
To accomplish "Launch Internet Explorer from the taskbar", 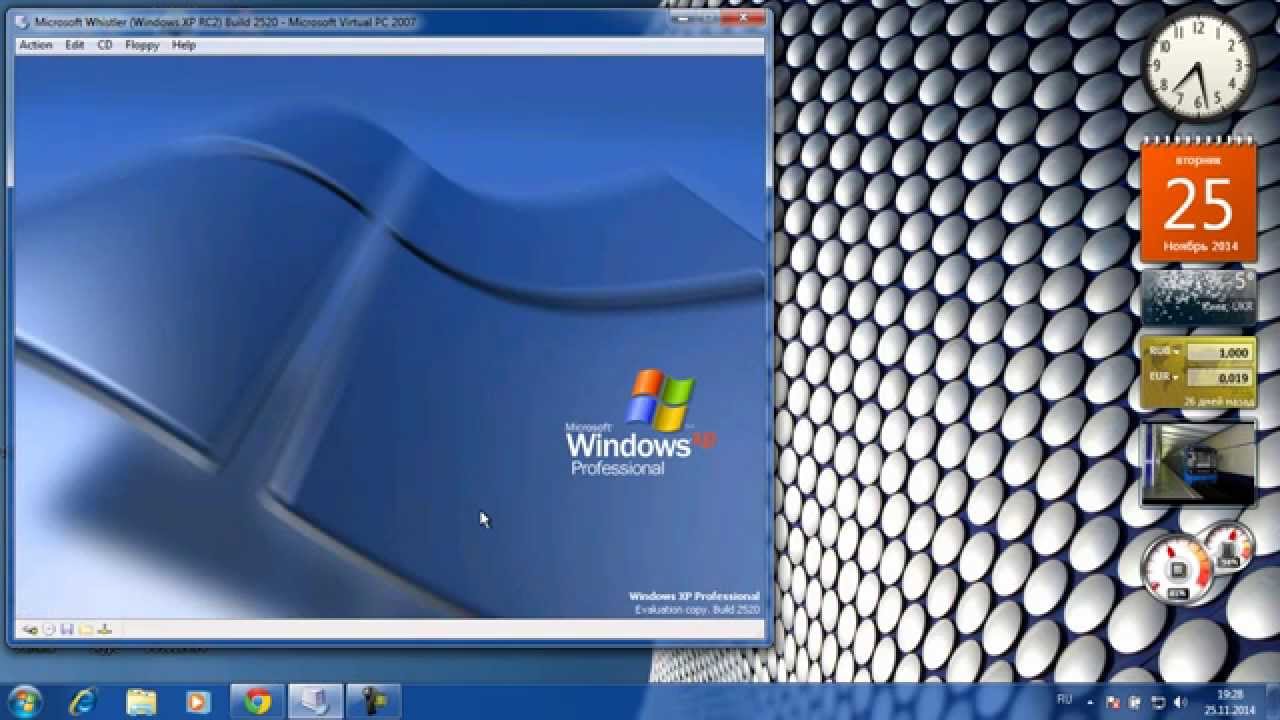I will click(84, 702).
